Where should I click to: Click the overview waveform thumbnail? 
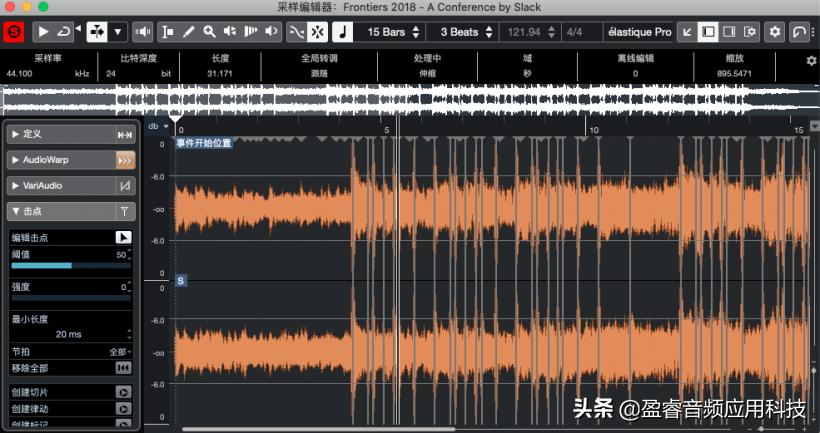click(x=410, y=99)
